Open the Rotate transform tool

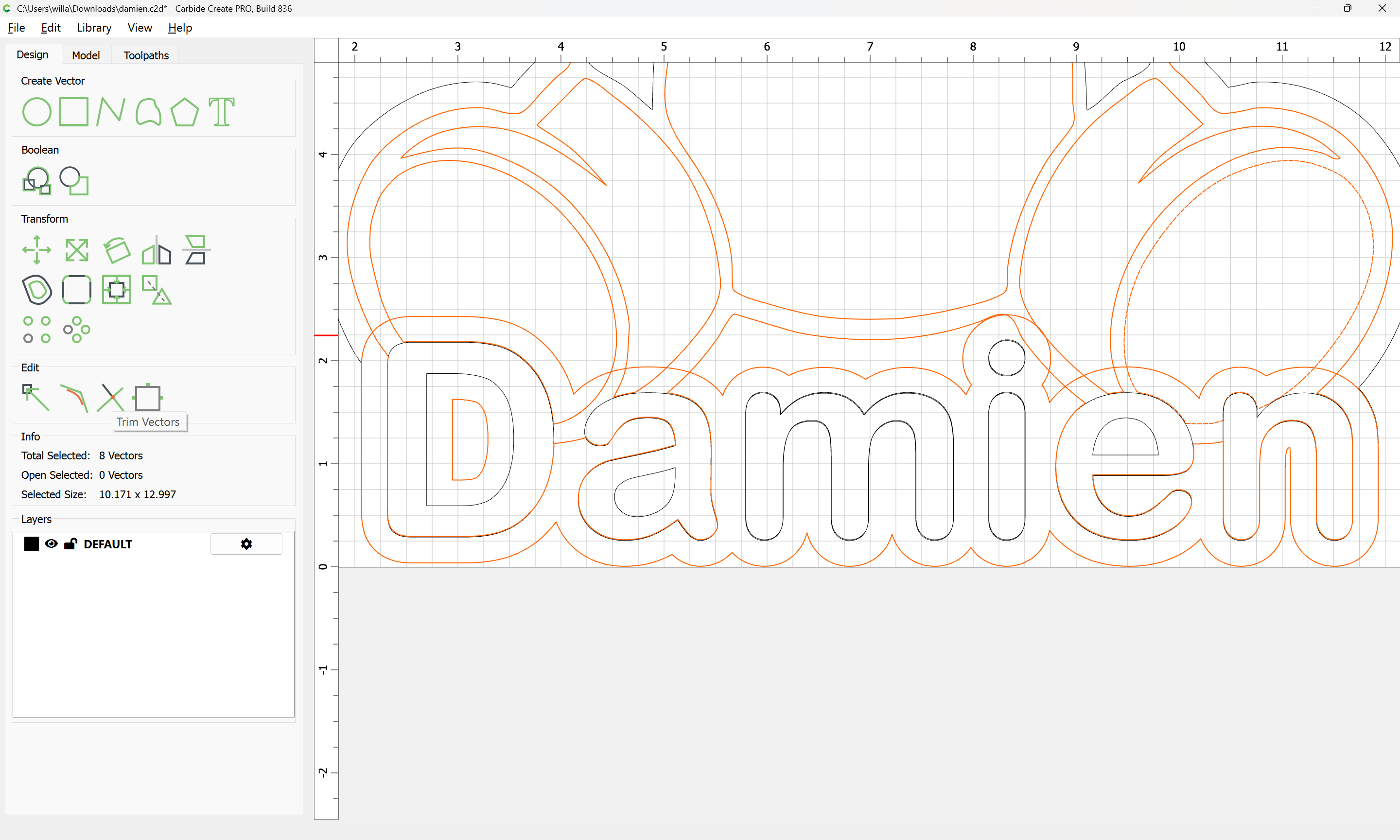tap(117, 250)
